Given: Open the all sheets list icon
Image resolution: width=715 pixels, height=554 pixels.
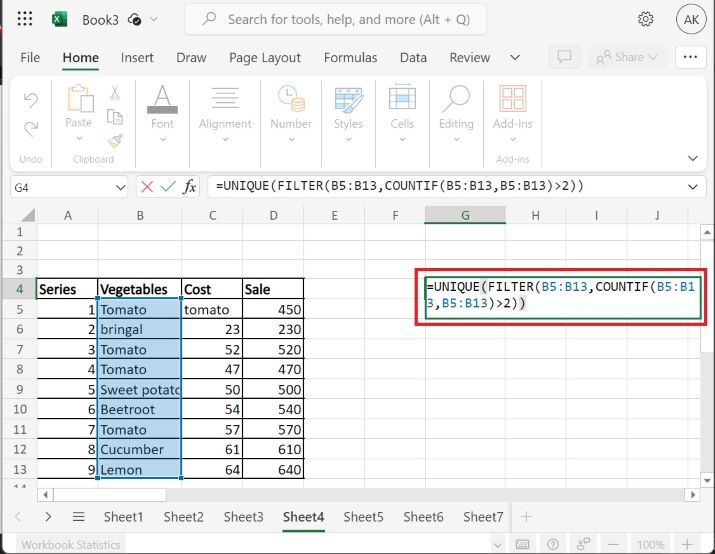Looking at the screenshot, I should point(78,517).
